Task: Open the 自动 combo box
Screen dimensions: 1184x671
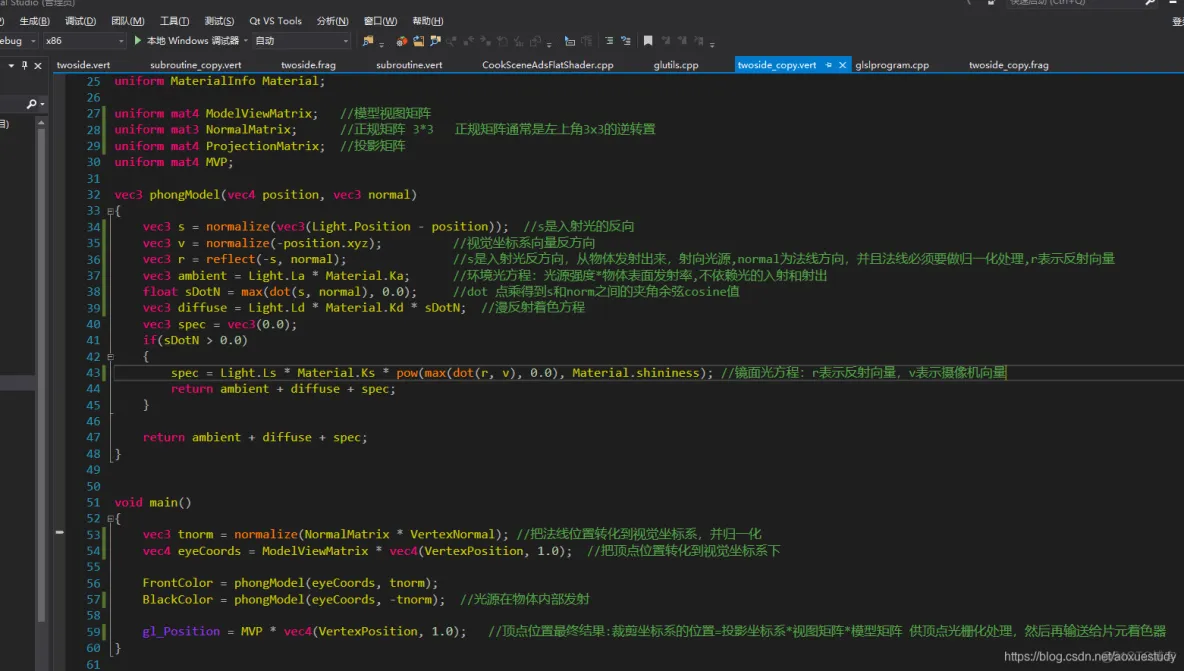Action: pos(302,41)
